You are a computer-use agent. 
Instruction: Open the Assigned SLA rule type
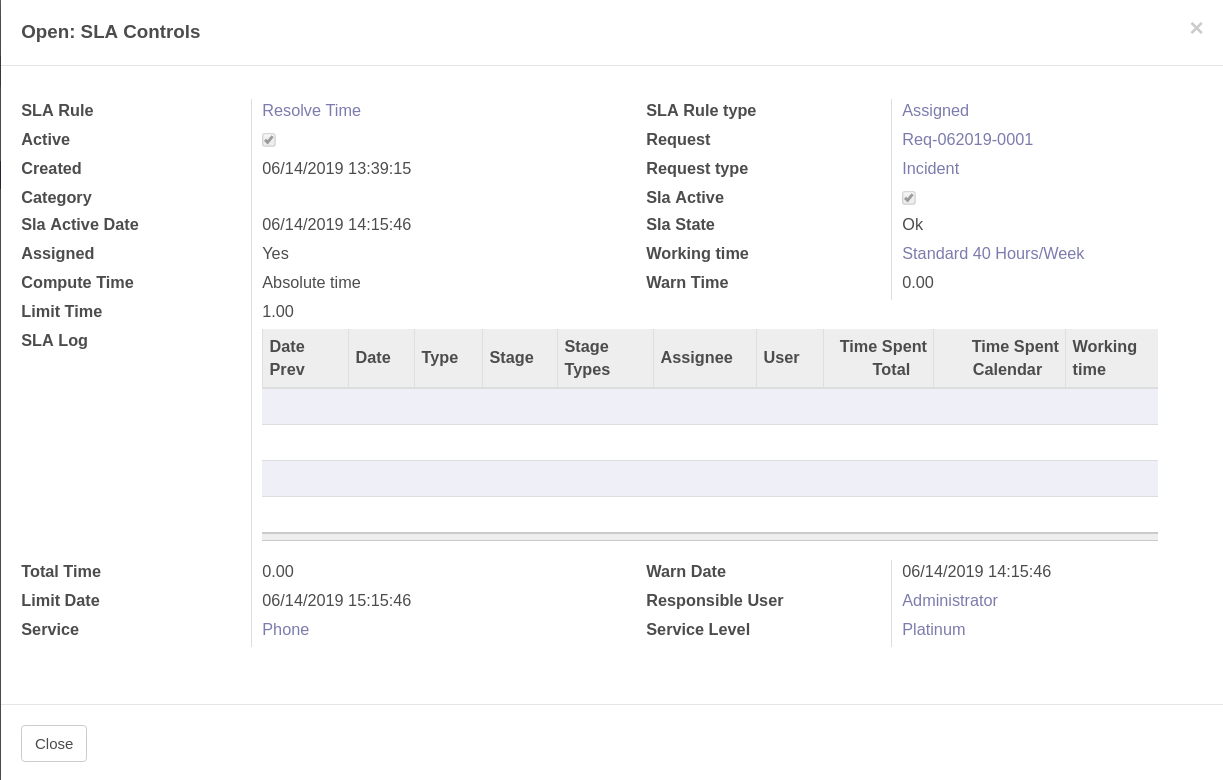[935, 111]
